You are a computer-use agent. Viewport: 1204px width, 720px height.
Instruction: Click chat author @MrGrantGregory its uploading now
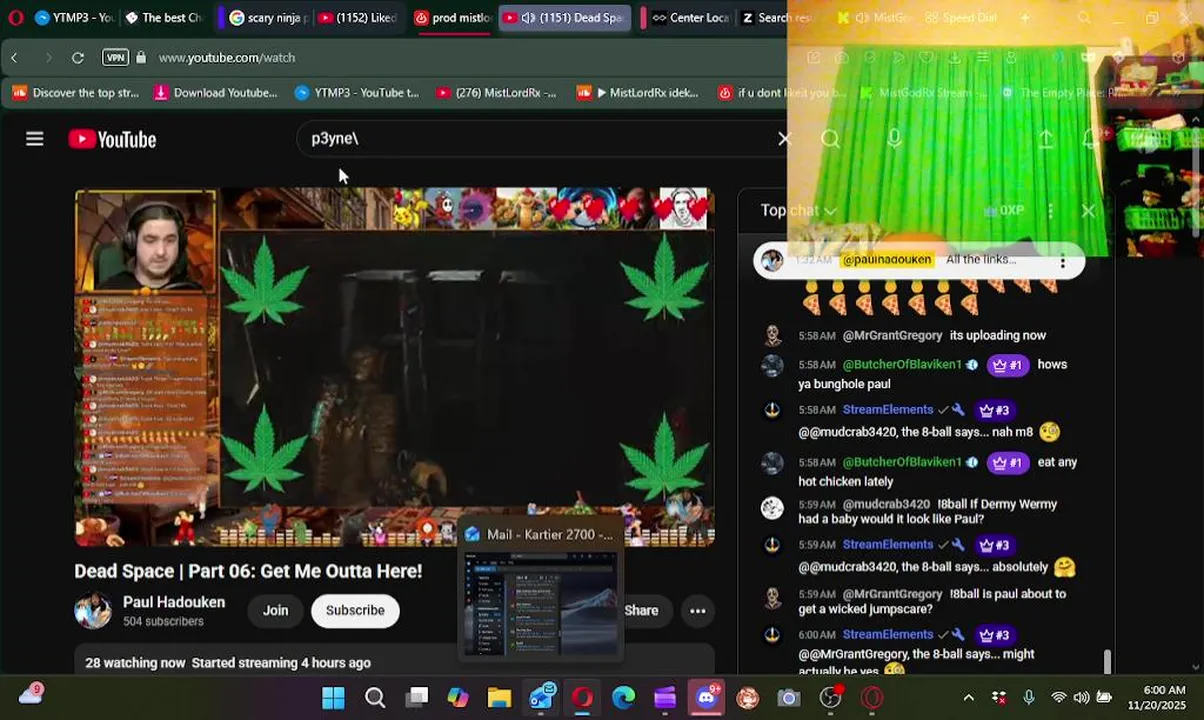[x=893, y=336]
